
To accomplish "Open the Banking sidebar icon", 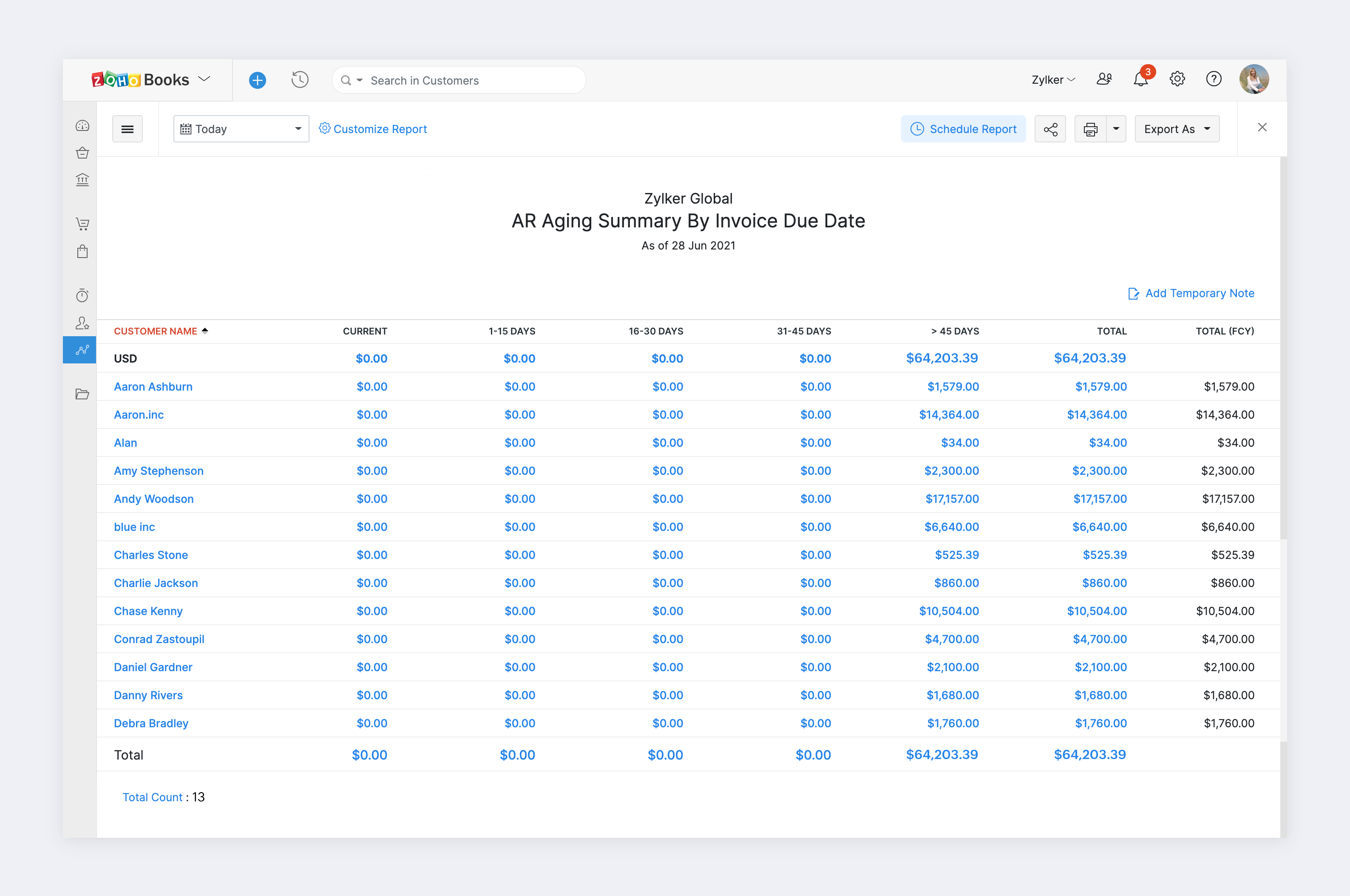I will (x=82, y=180).
